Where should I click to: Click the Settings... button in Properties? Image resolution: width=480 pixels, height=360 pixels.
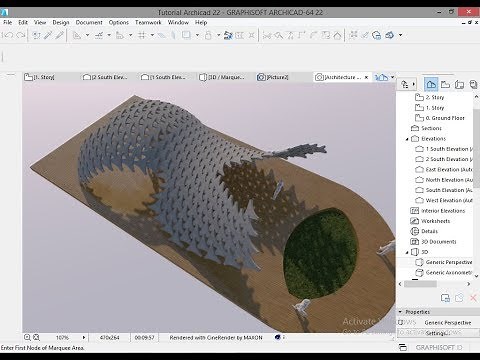point(438,333)
